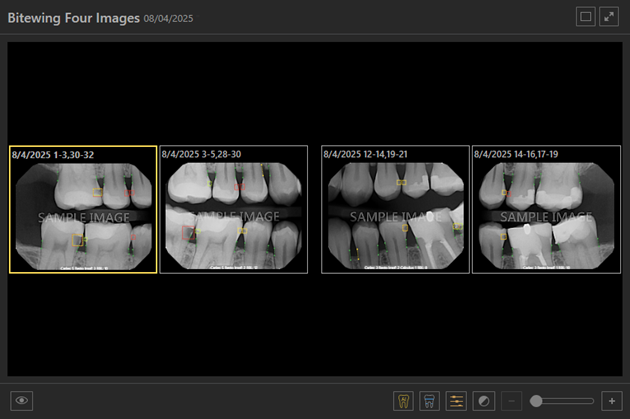Click the zoom out minus button

coord(511,400)
